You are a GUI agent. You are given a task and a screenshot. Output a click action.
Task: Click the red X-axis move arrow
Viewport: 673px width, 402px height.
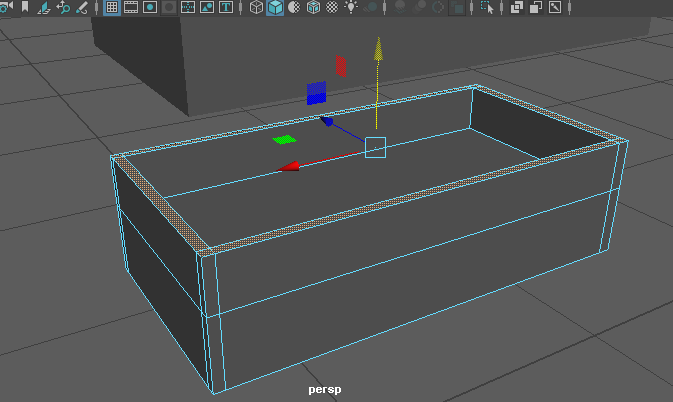[x=290, y=166]
